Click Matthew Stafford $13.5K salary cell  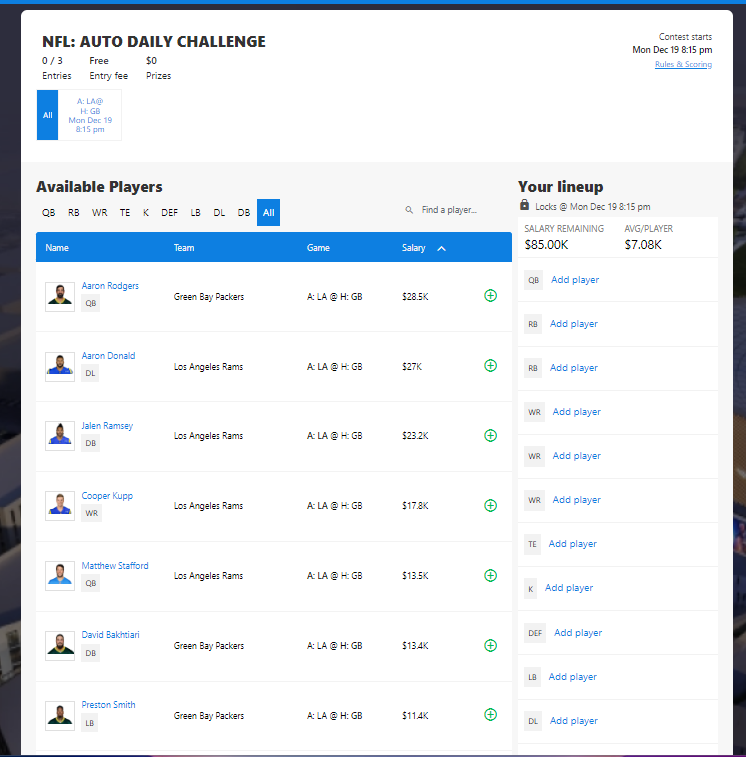pos(415,576)
